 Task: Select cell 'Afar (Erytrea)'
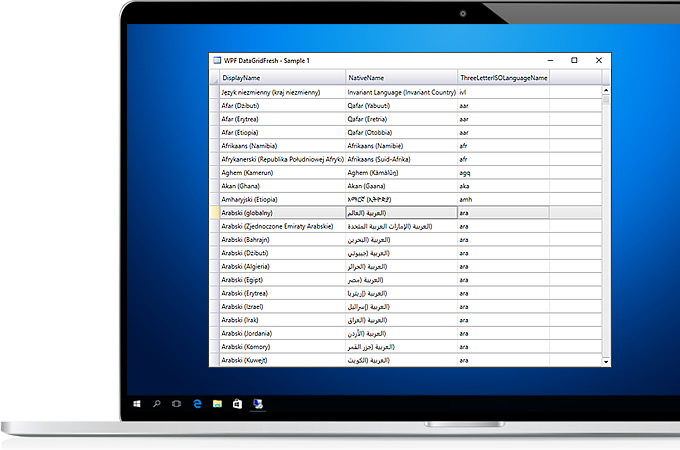click(x=282, y=119)
